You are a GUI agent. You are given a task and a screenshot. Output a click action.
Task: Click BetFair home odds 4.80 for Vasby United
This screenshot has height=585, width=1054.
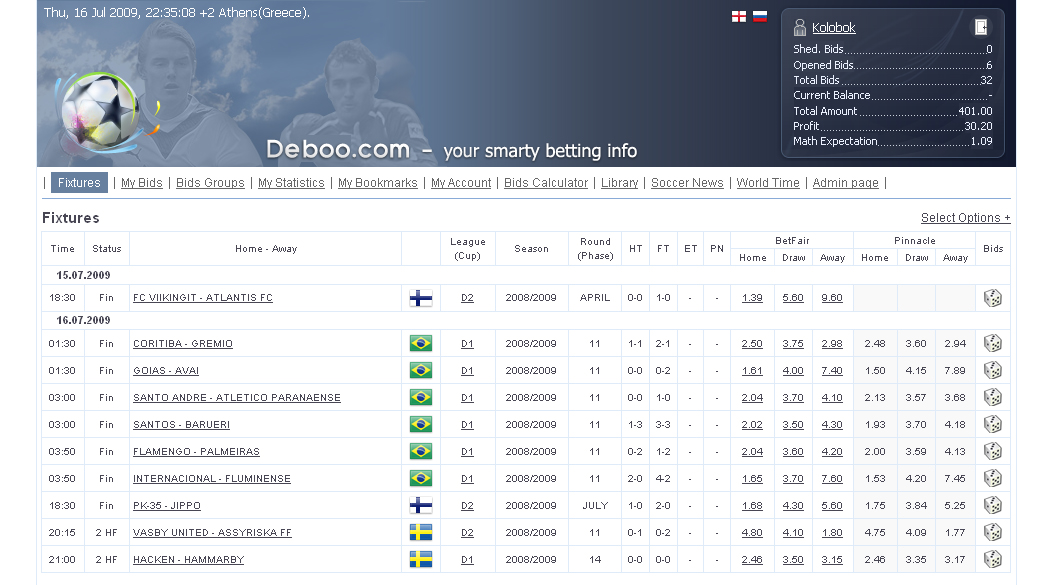click(752, 532)
